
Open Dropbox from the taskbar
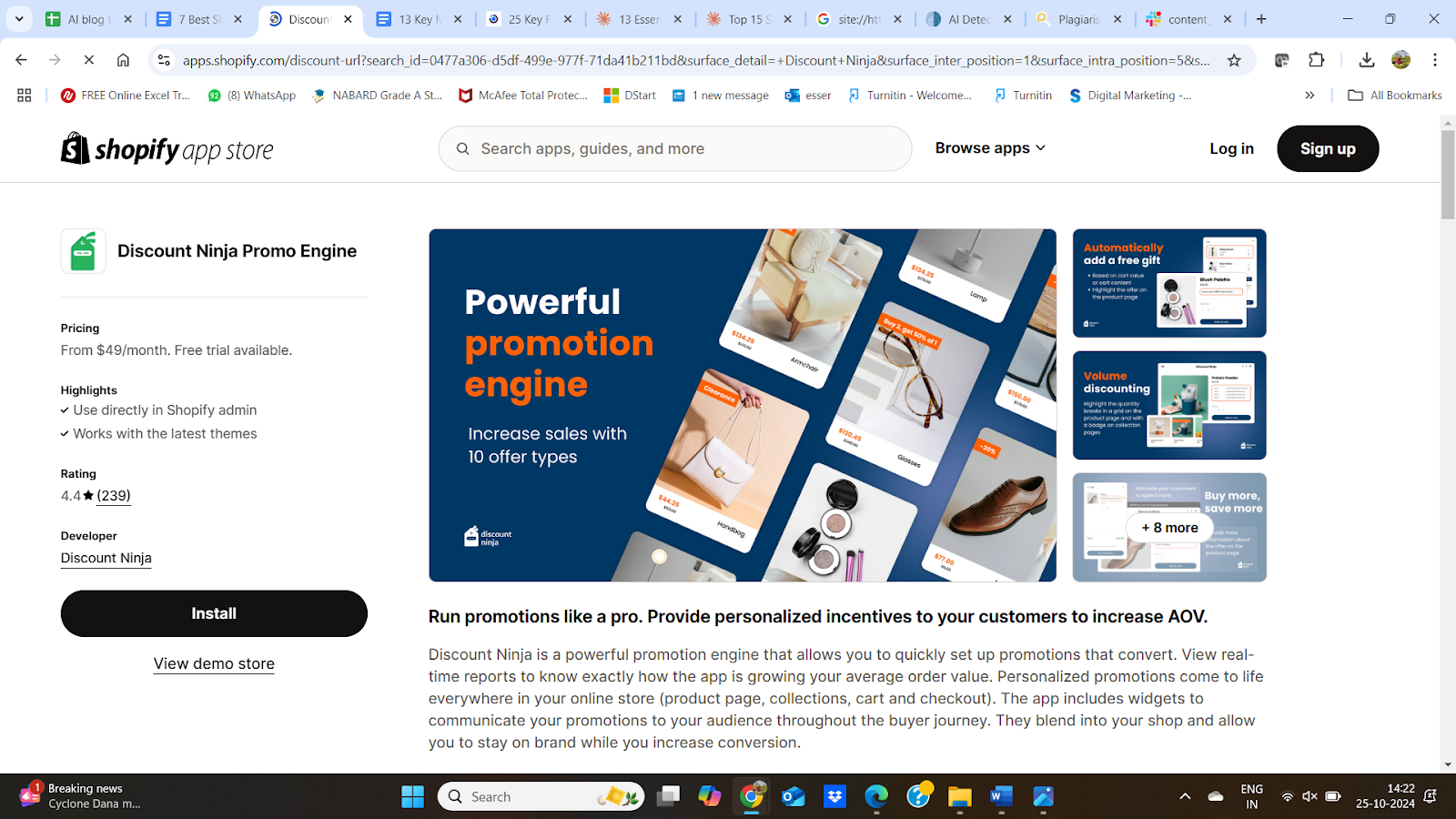click(834, 796)
